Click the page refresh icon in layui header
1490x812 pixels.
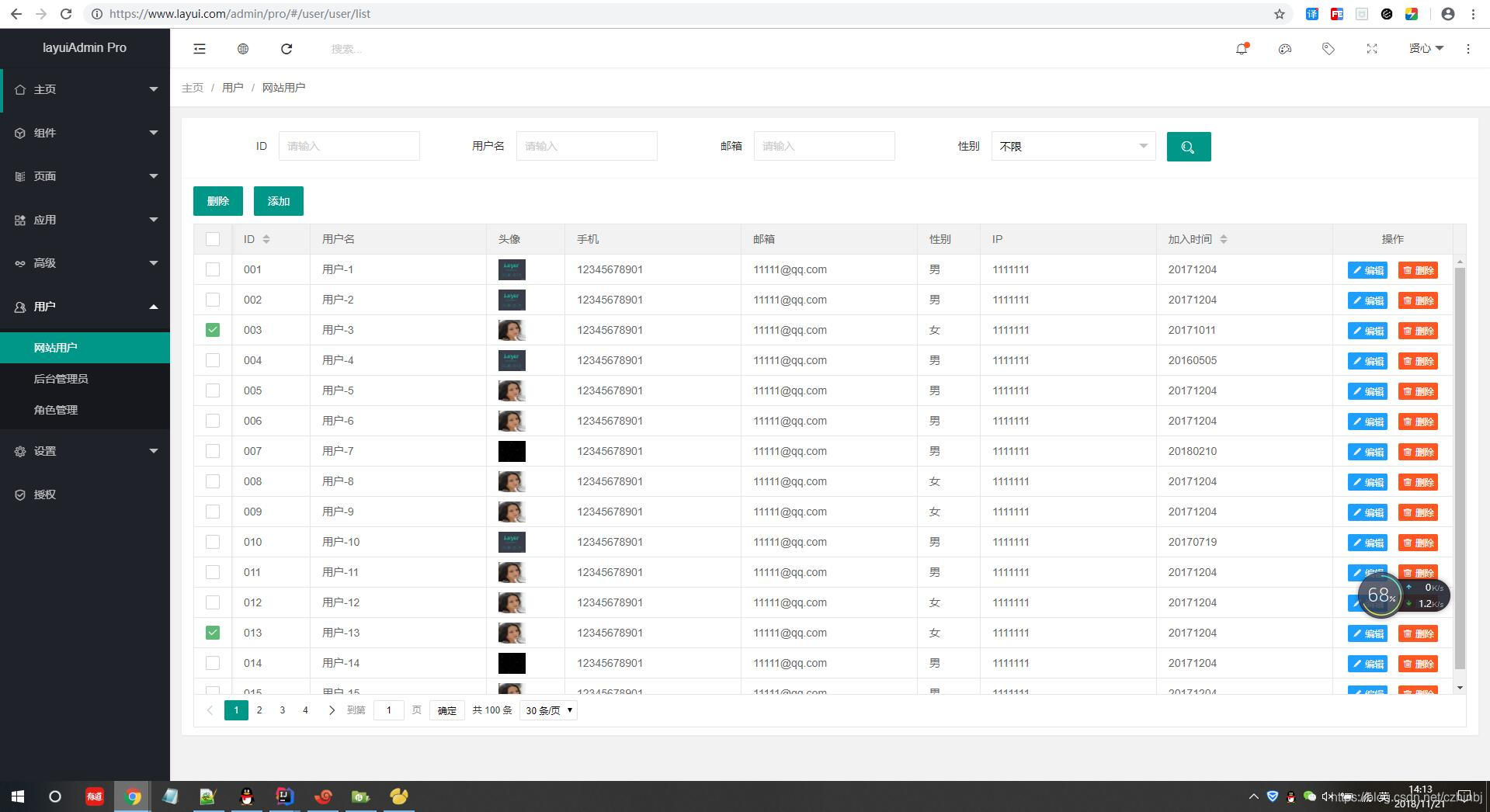(x=287, y=49)
